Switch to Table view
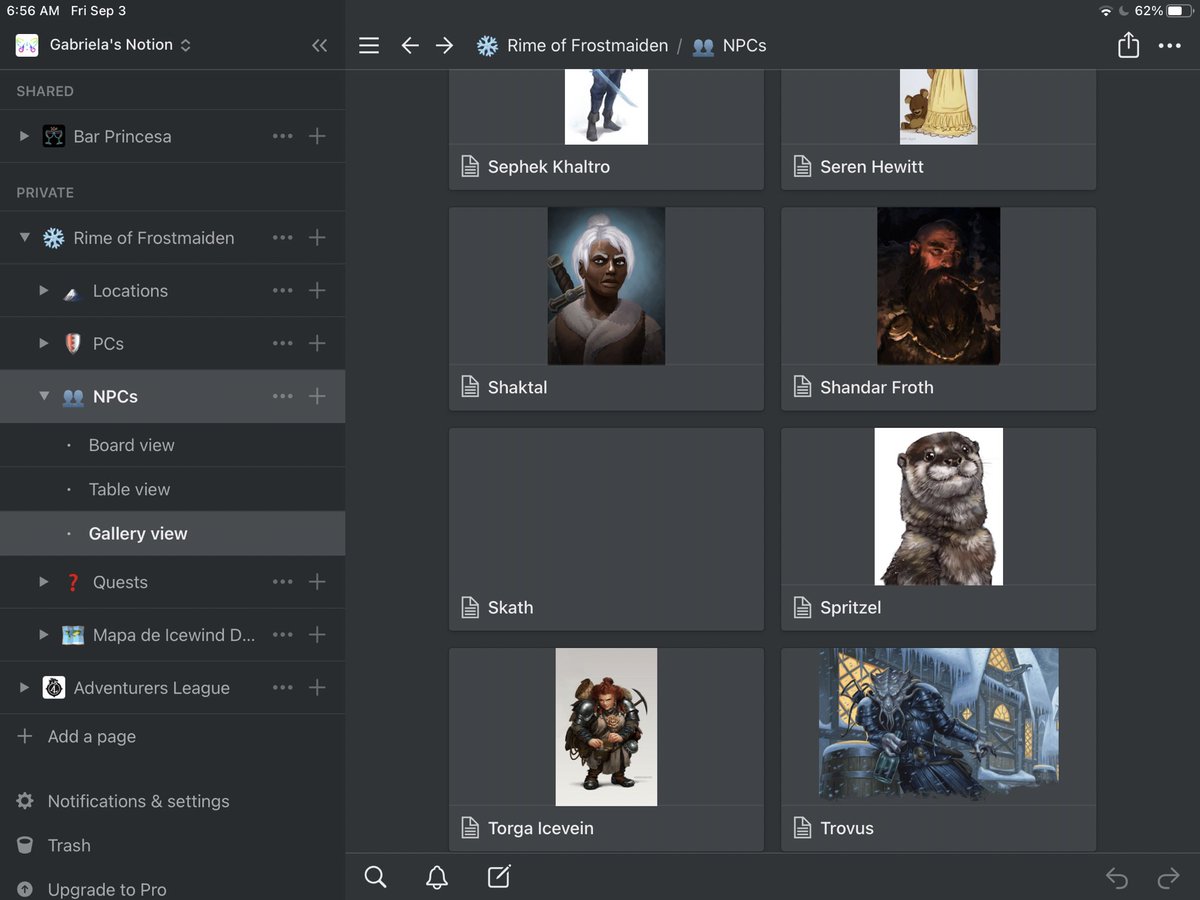The image size is (1200, 900). point(129,489)
